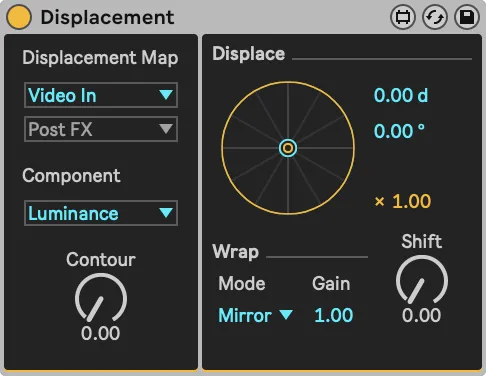Image resolution: width=486 pixels, height=376 pixels.
Task: Click the hot-swap preset icon
Action: (435, 17)
